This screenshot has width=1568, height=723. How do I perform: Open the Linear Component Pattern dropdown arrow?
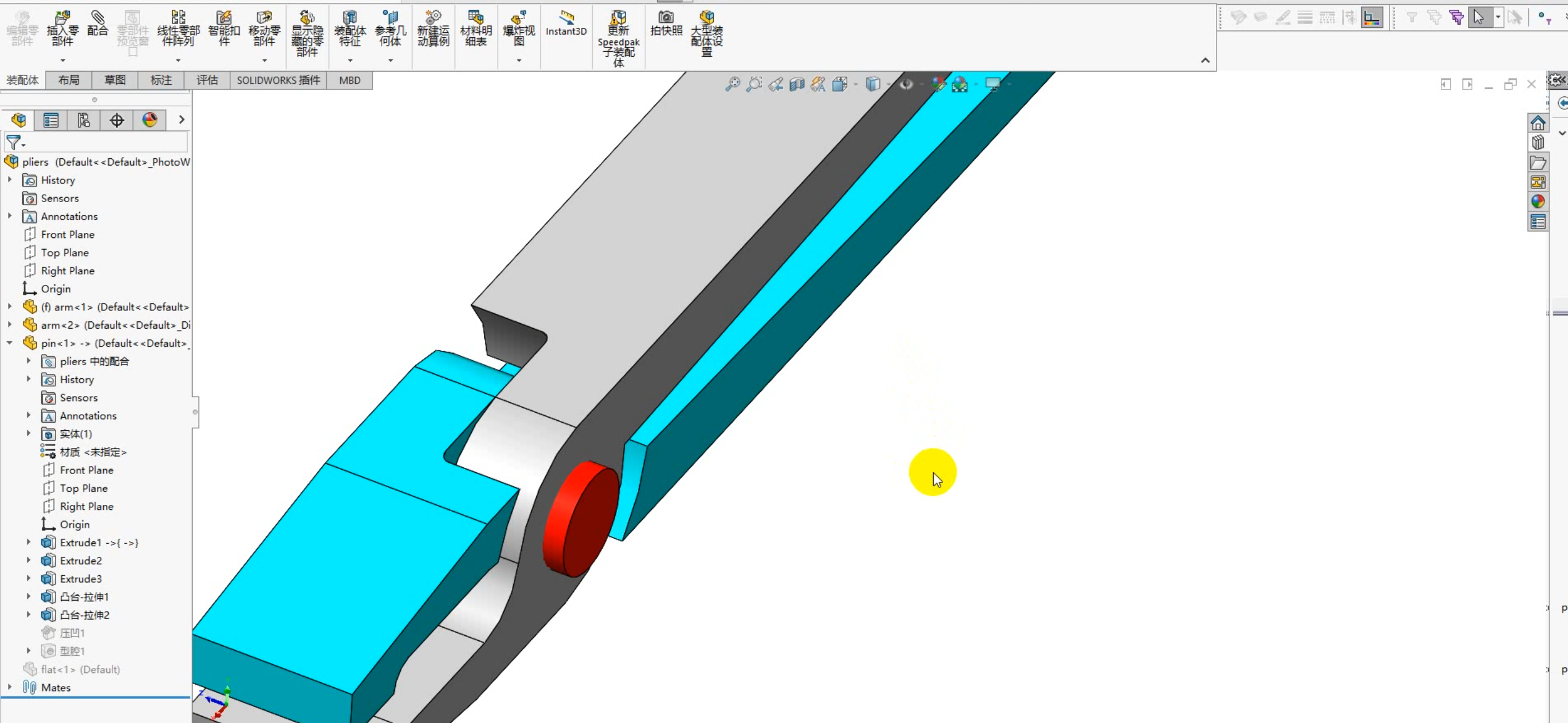[x=178, y=60]
